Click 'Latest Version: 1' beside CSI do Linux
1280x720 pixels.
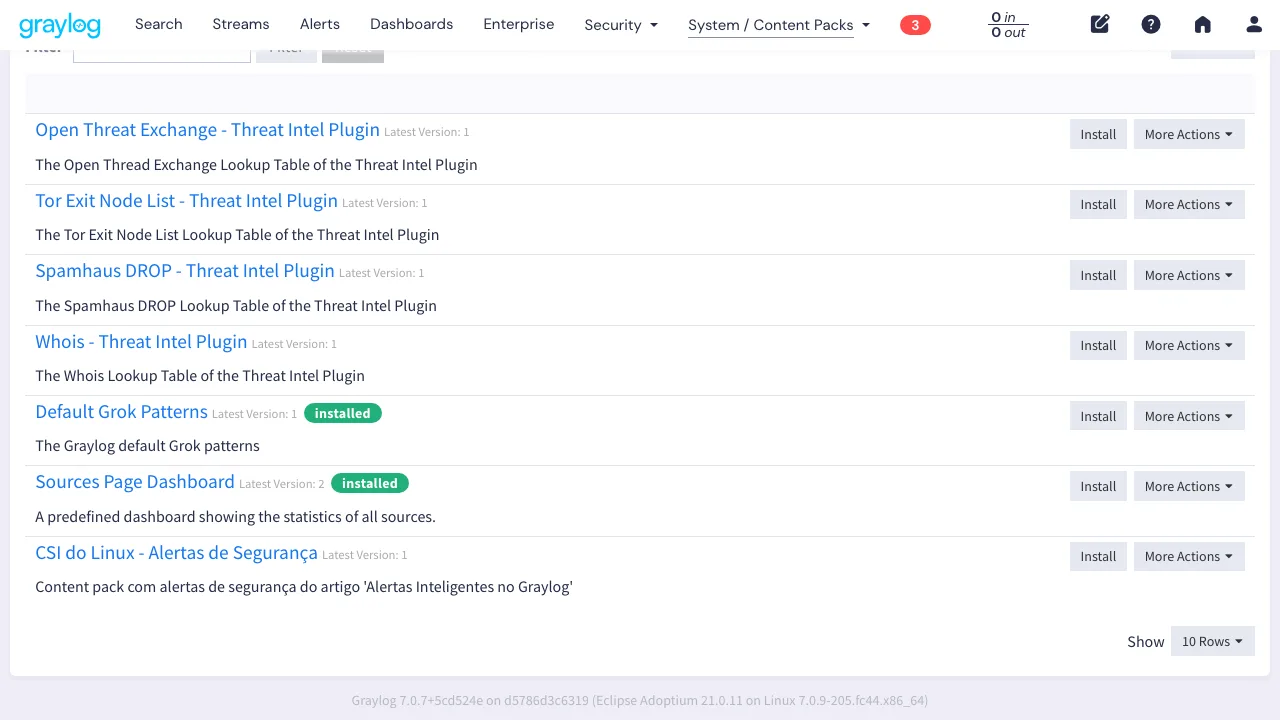tap(365, 555)
